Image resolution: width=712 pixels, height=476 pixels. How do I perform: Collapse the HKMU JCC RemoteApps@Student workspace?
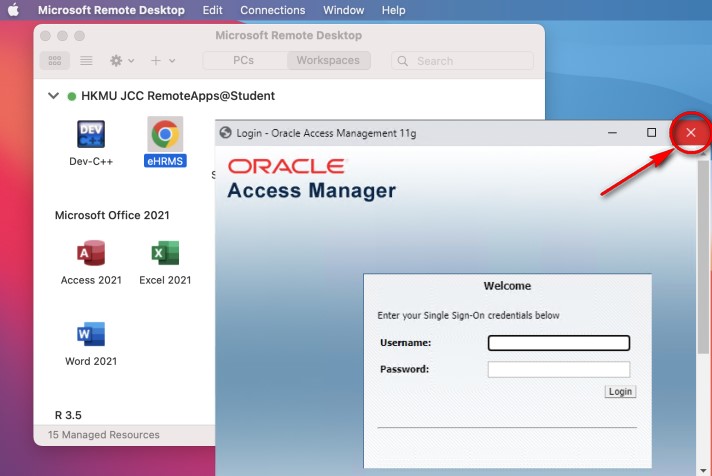pyautogui.click(x=54, y=96)
